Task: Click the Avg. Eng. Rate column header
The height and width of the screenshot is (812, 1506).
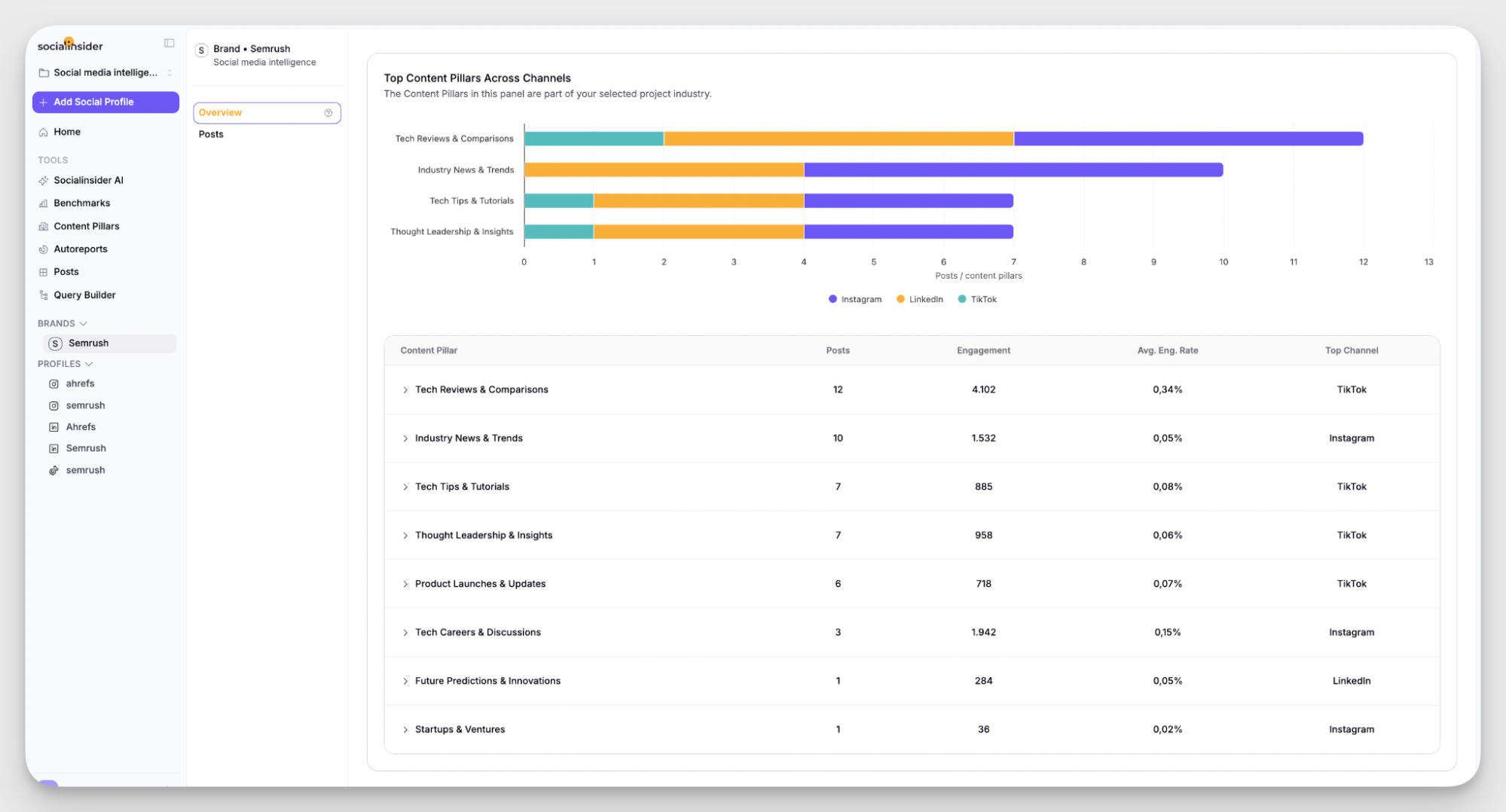Action: tap(1167, 351)
